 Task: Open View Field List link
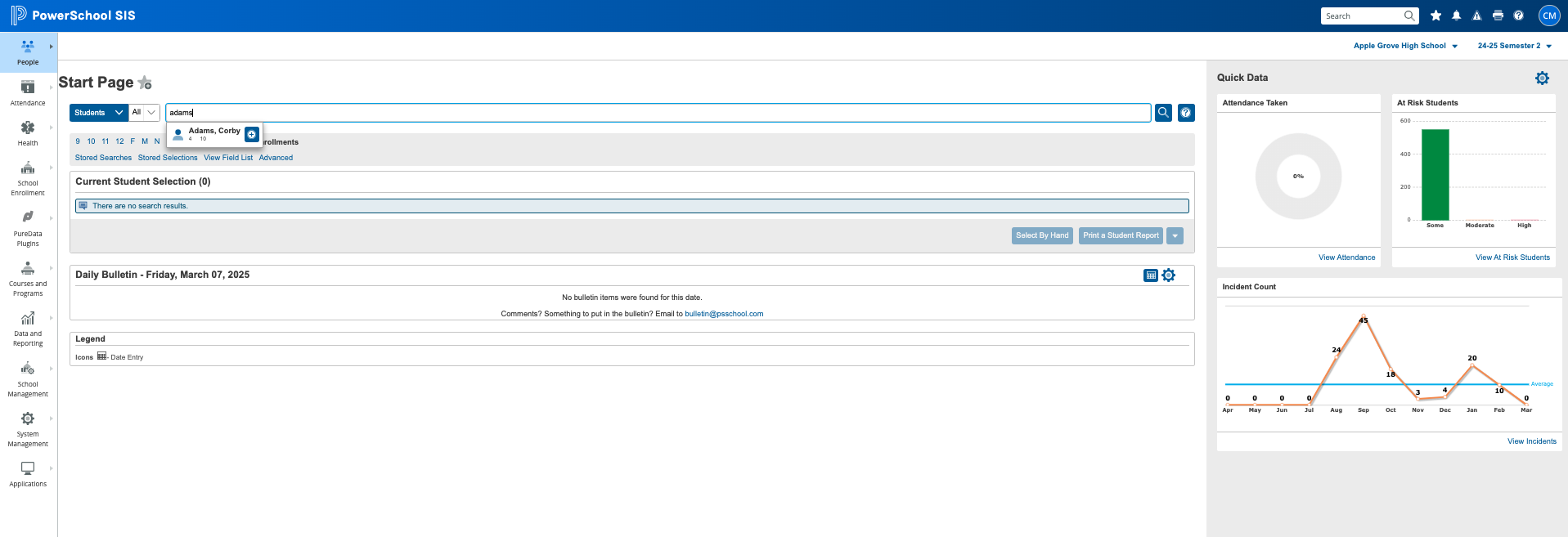click(x=228, y=158)
